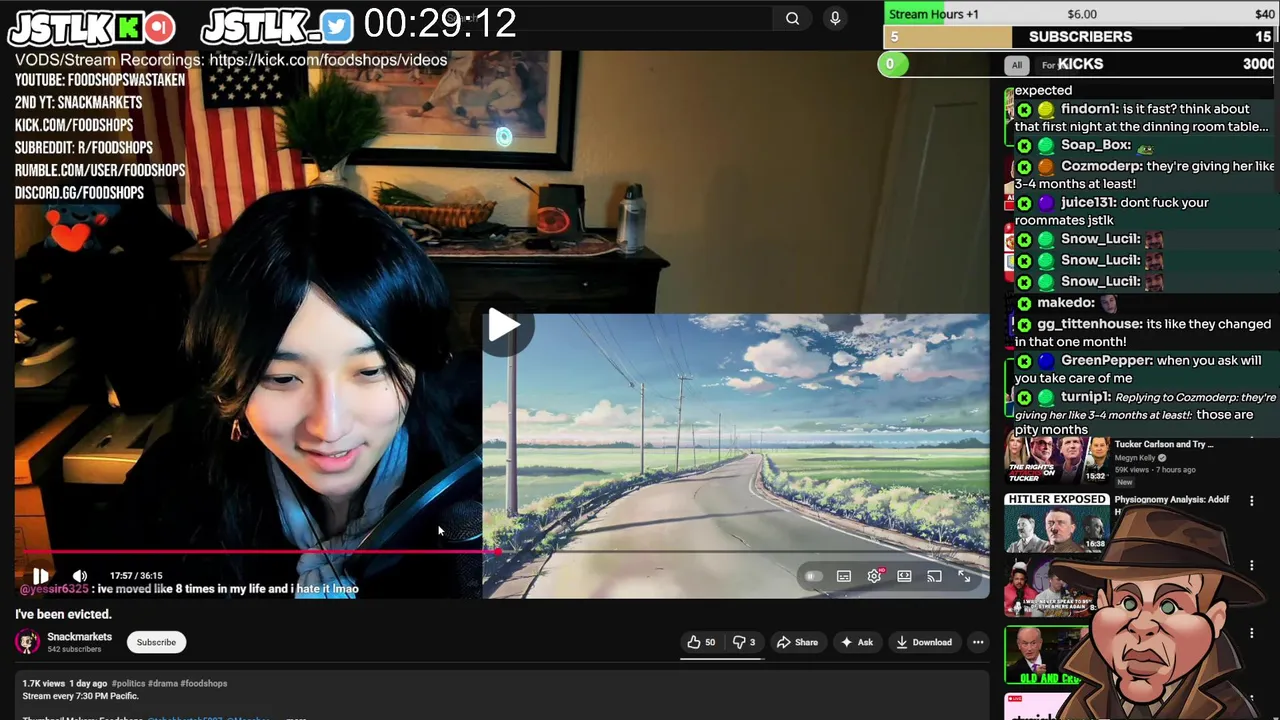Open Megyn Kelly channel name in sidebar
This screenshot has height=720, width=1280.
pyautogui.click(x=1134, y=458)
